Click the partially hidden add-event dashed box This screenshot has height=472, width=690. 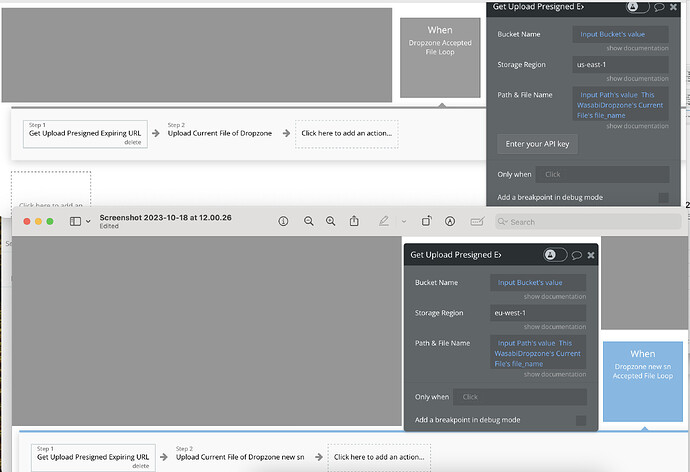coord(51,189)
